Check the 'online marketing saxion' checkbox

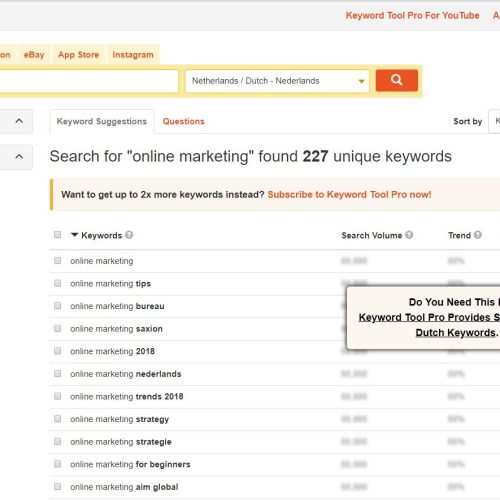57,328
